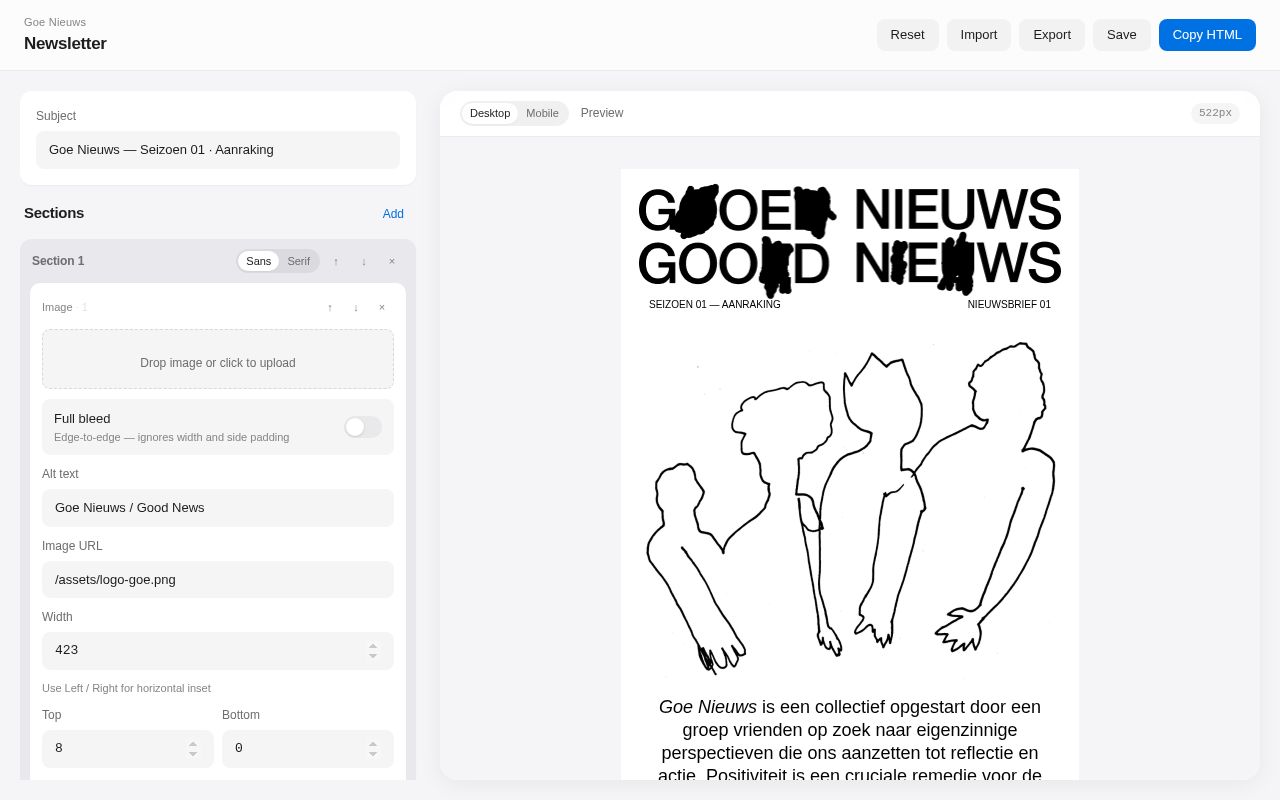Click the Bottom padding input
Image resolution: width=1280 pixels, height=800 pixels.
click(x=308, y=749)
